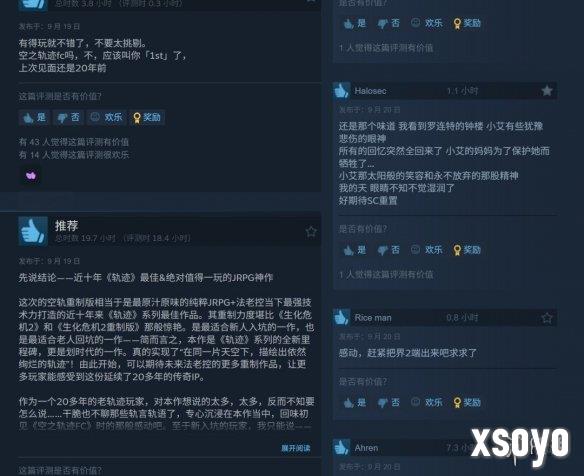The image size is (584, 476).
Task: Click the purple award badge icon
Action: point(31,175)
